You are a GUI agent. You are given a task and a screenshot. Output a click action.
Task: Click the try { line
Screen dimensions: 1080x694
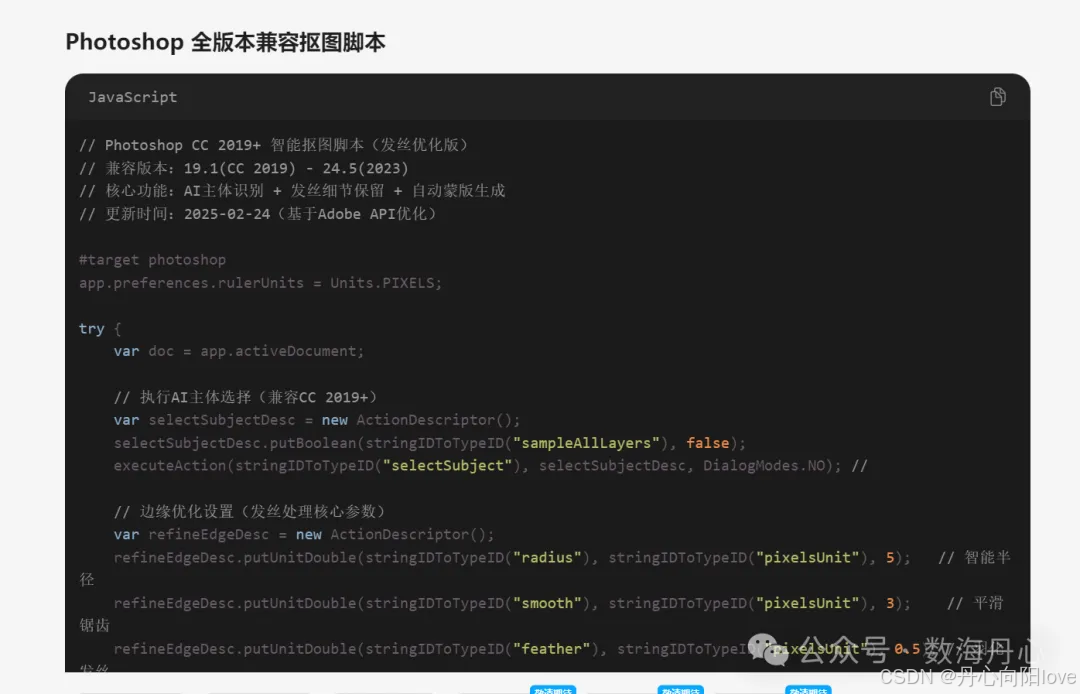[x=100, y=328]
